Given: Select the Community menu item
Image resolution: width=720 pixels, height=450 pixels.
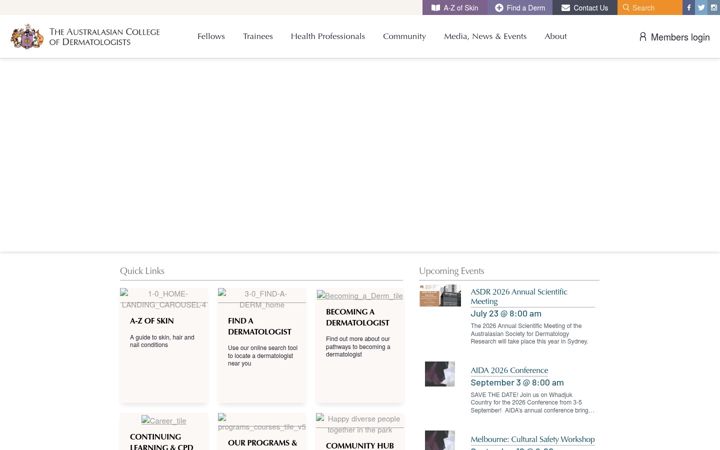Looking at the screenshot, I should (405, 36).
